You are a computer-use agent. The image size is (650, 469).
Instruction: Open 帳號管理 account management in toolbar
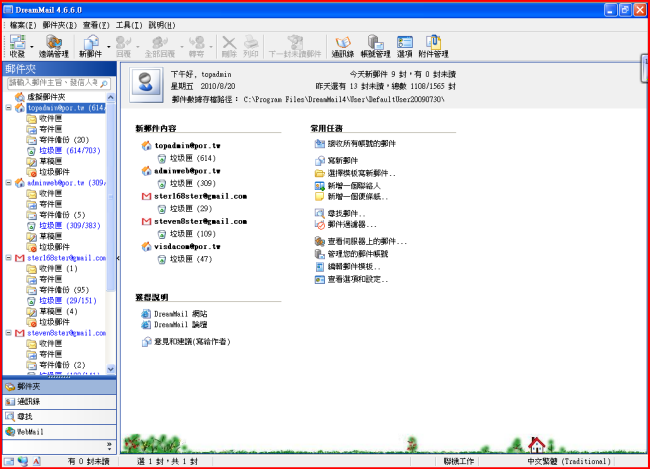point(375,43)
